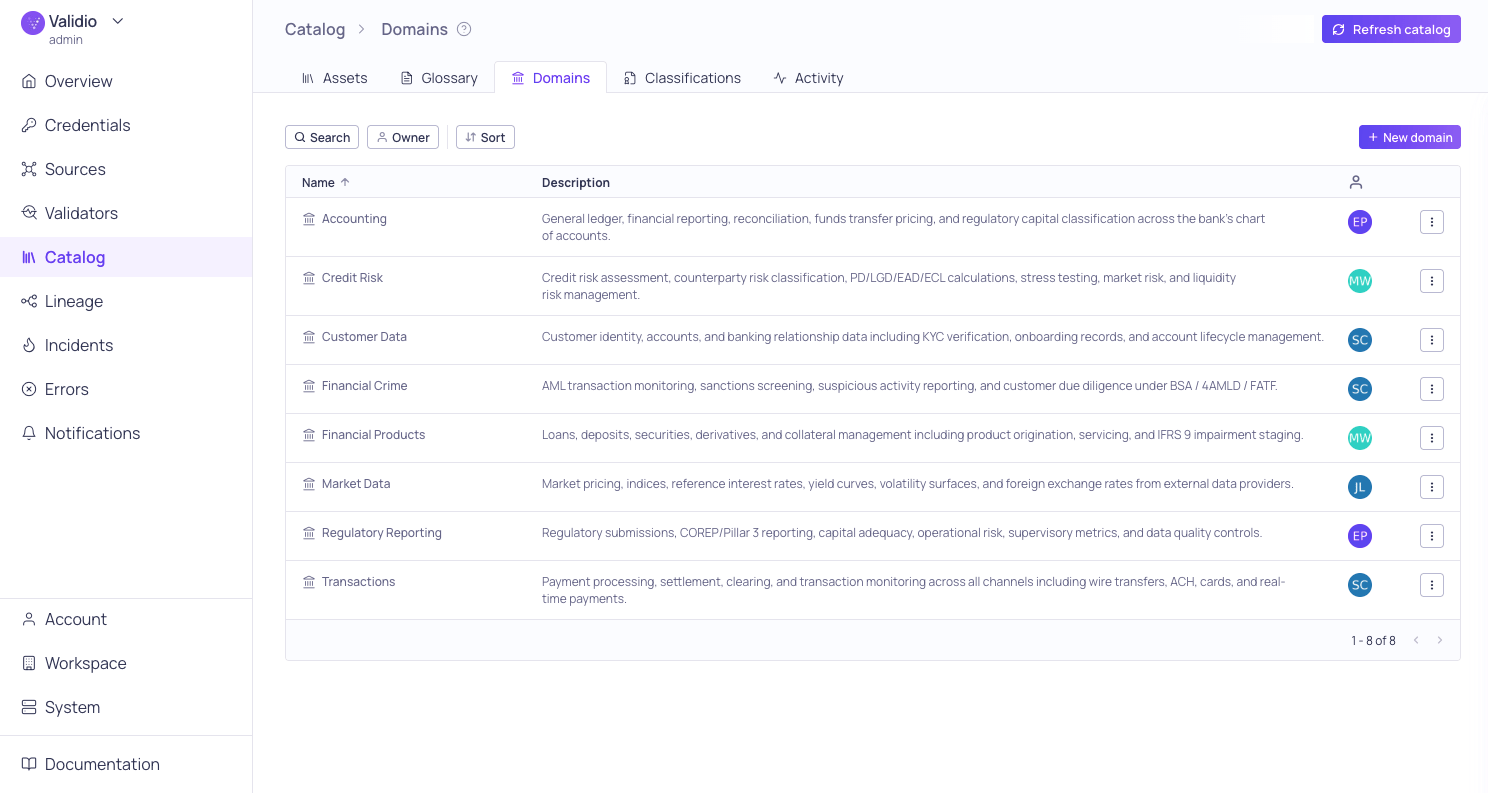This screenshot has height=793, width=1488.
Task: Click the EP owner avatar for Accounting
Action: [1360, 222]
